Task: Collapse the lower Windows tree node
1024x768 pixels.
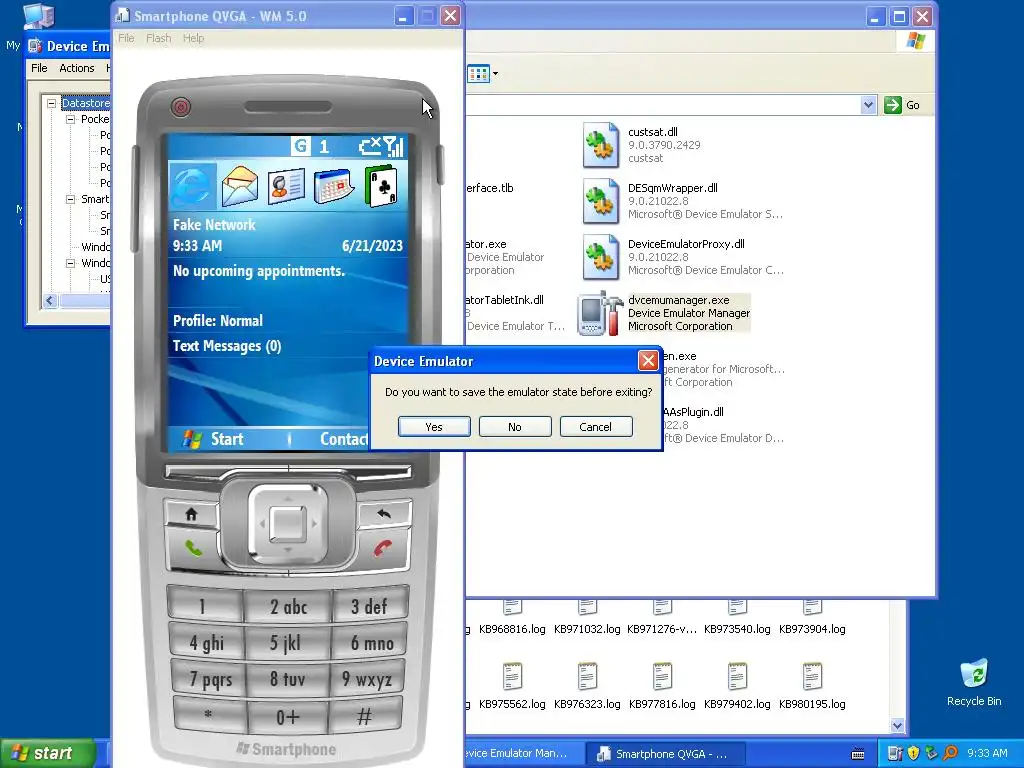Action: click(x=71, y=263)
